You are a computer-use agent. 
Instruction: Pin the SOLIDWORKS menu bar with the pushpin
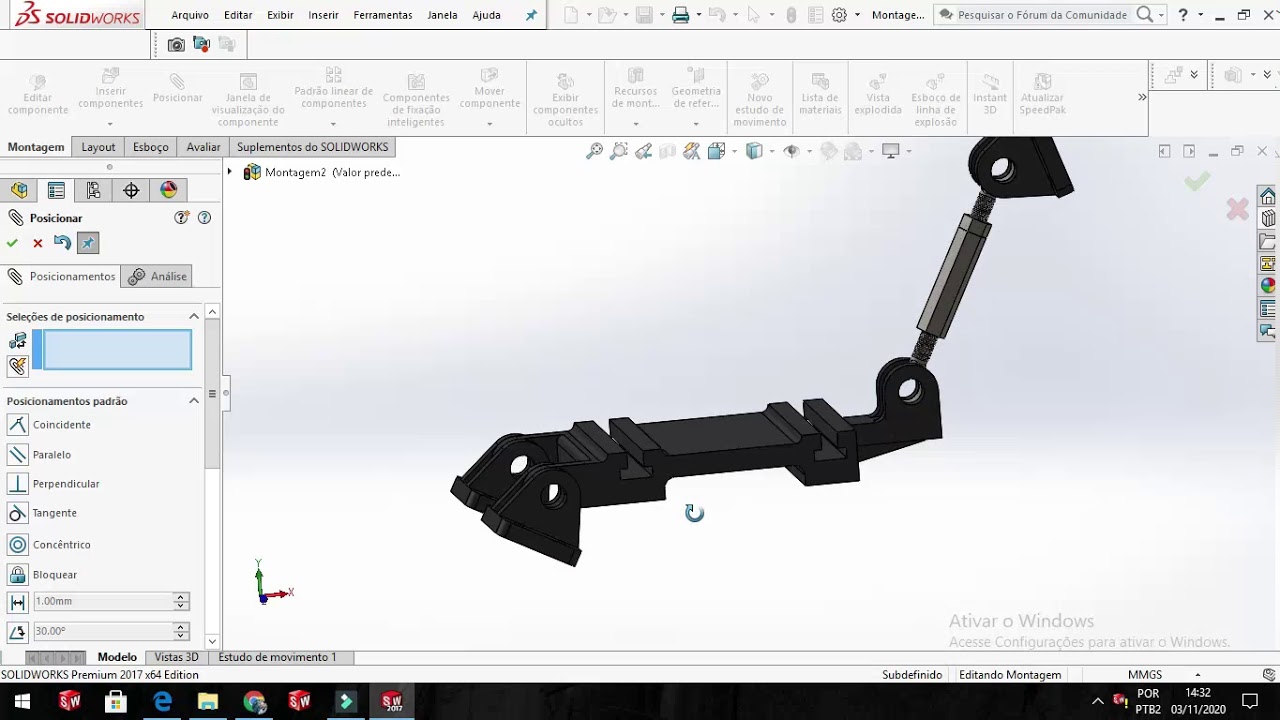(x=531, y=15)
